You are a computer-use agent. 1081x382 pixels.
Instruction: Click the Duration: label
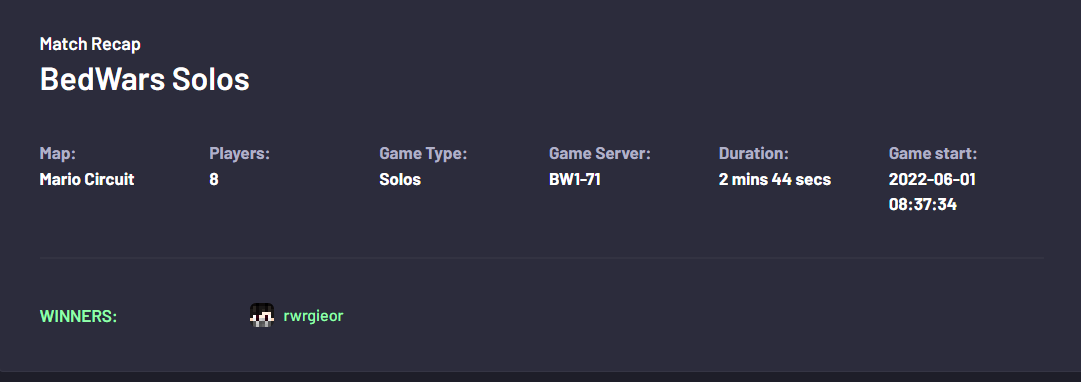[753, 153]
